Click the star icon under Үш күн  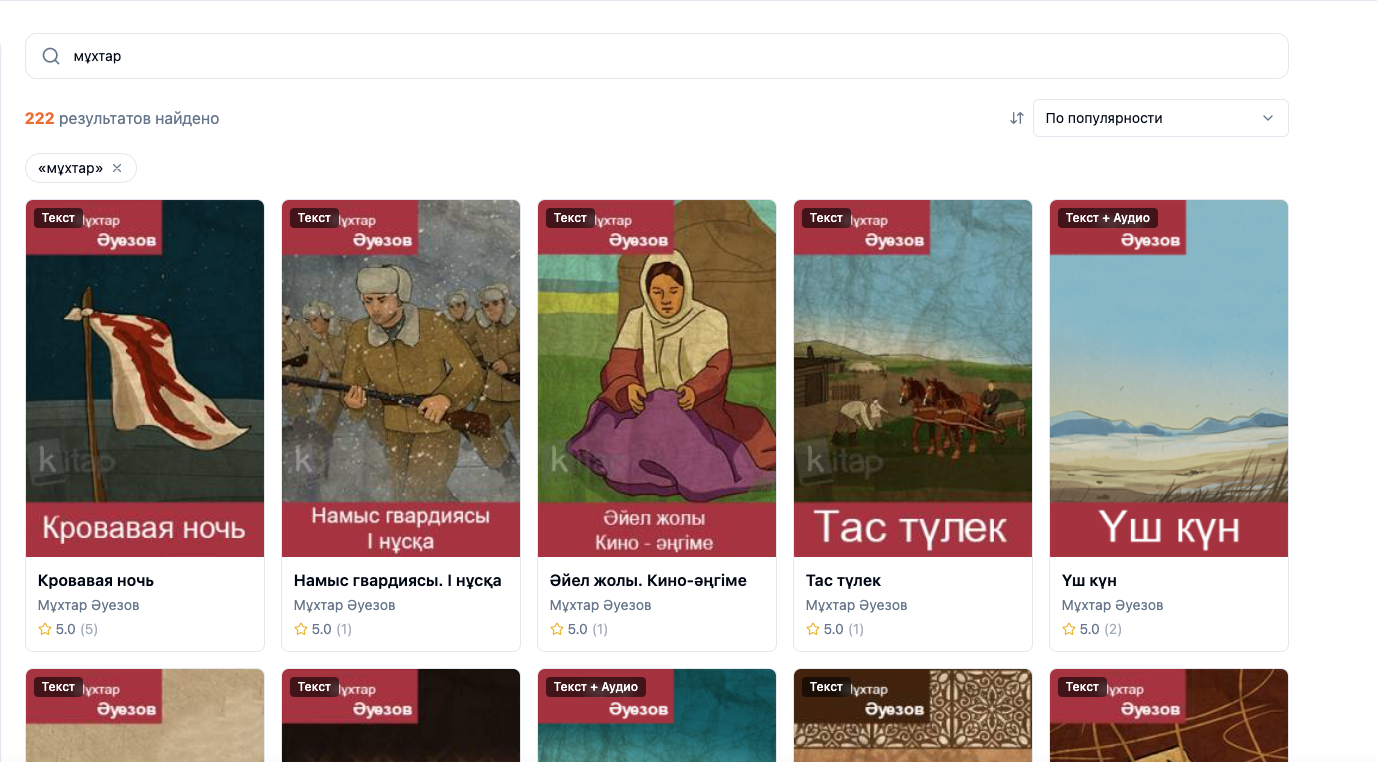click(1069, 629)
